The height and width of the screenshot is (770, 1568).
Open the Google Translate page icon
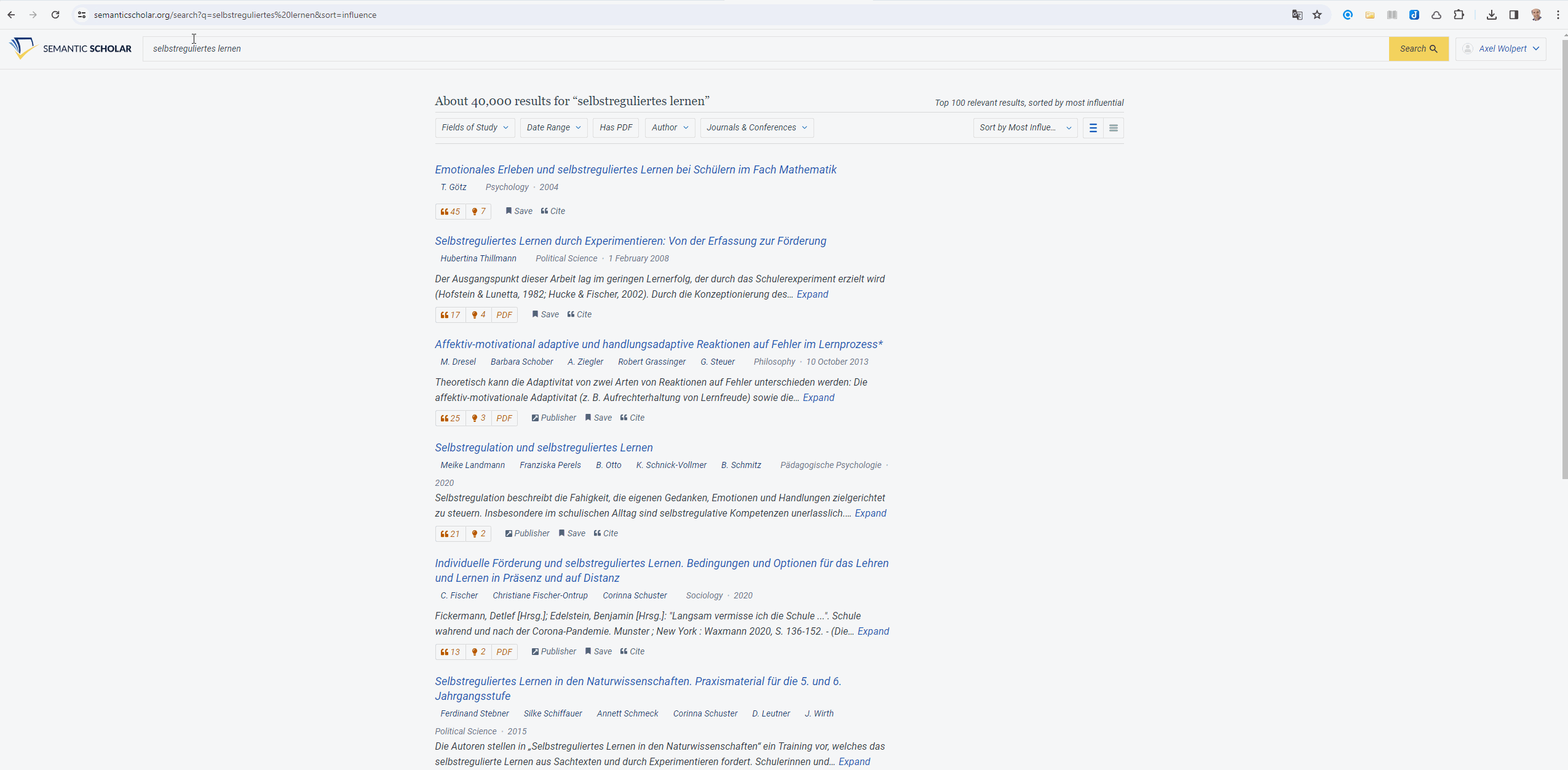click(x=1297, y=15)
